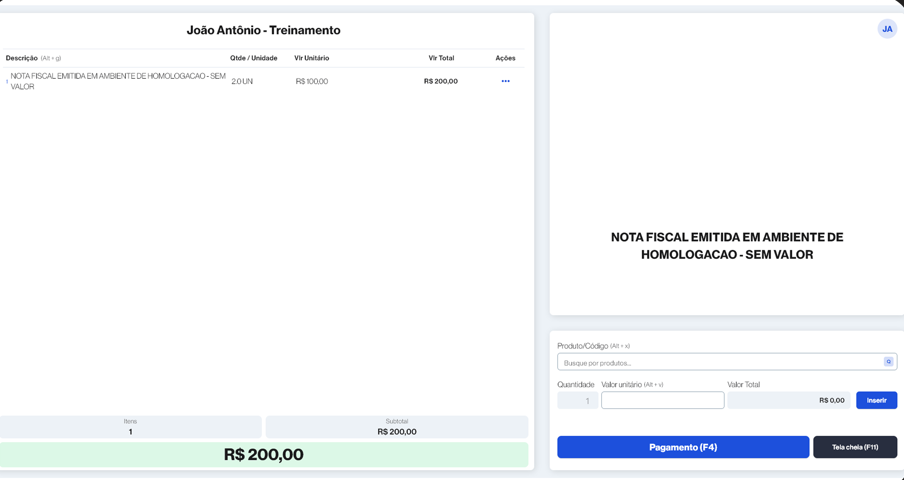Click the Subtotal R$ 200,00 box
Screen dimensions: 904x480
click(397, 427)
